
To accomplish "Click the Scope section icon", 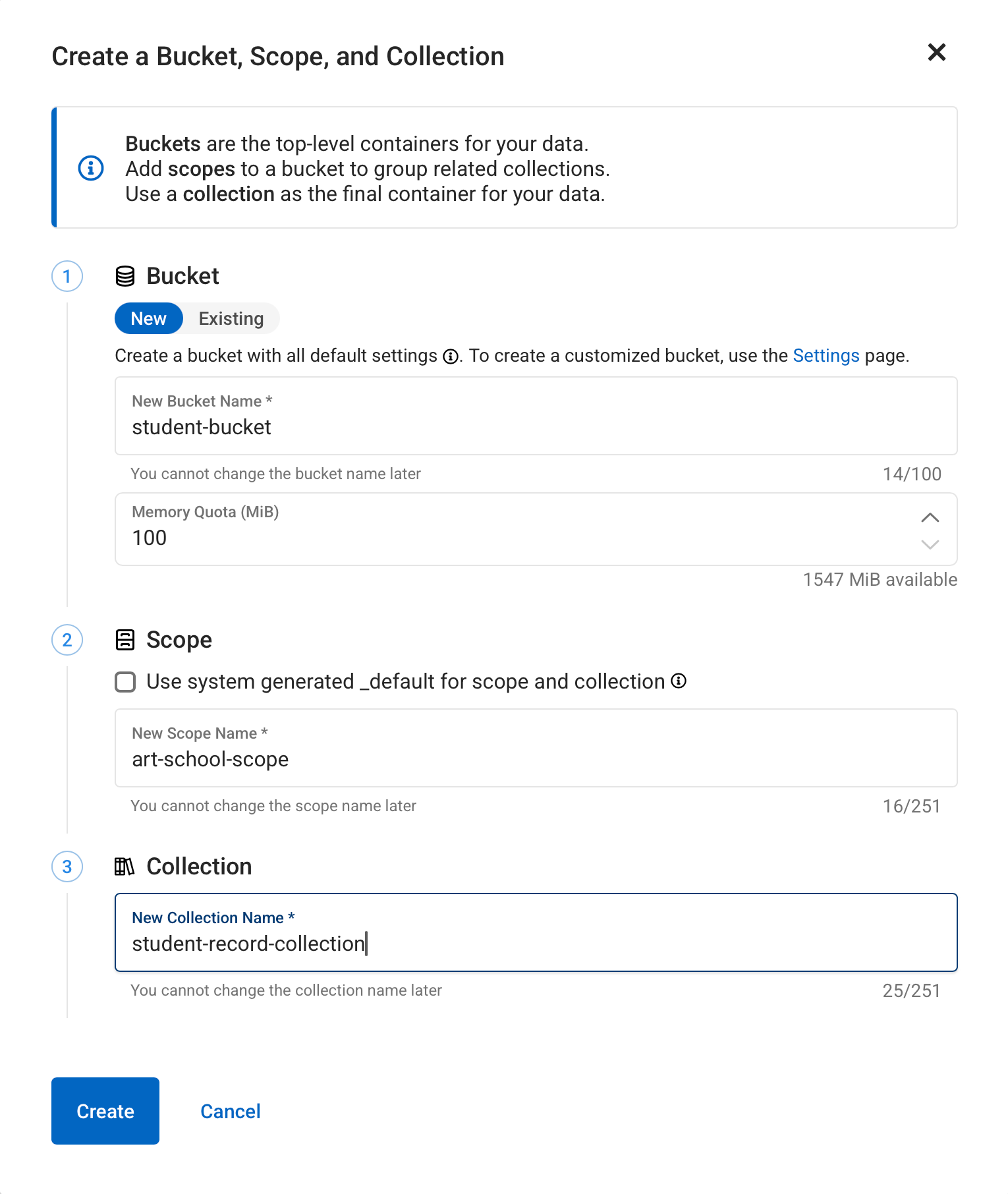I will click(x=125, y=640).
